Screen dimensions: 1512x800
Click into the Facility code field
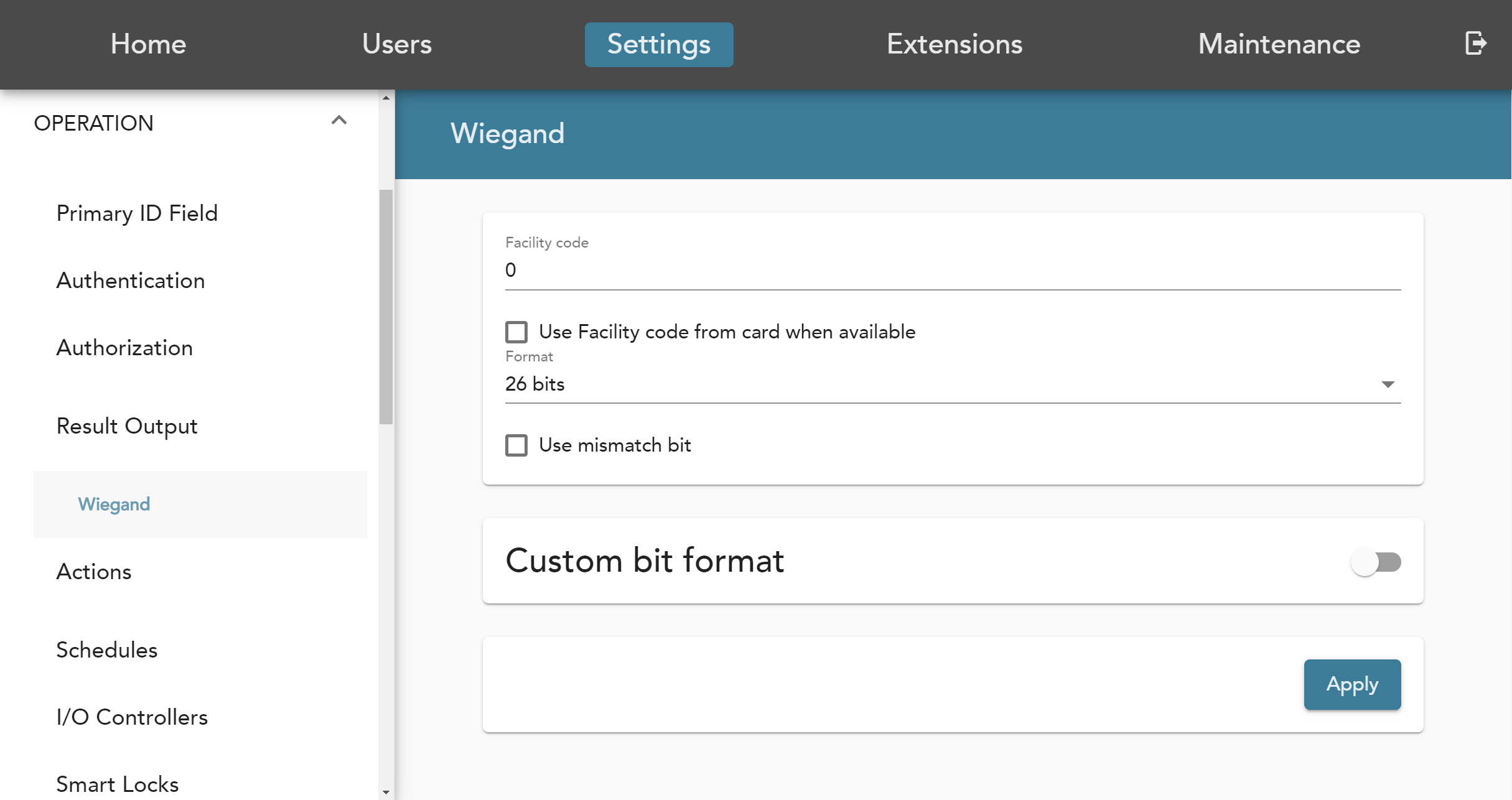coord(952,271)
